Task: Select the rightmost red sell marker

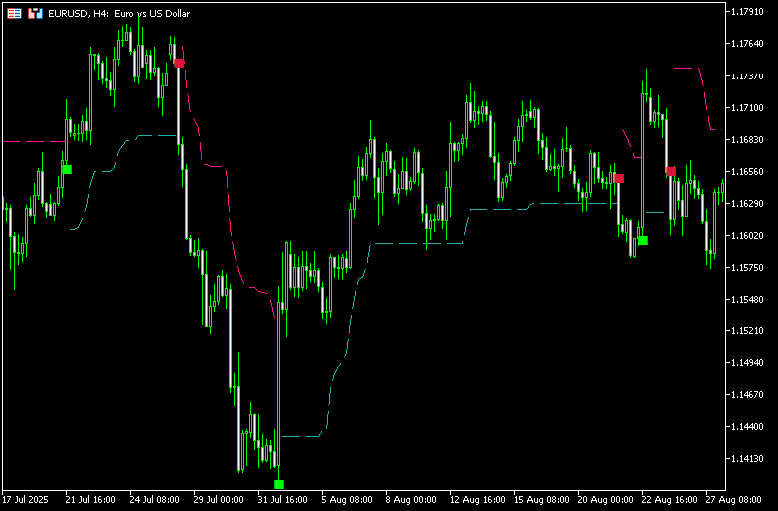Action: click(670, 171)
